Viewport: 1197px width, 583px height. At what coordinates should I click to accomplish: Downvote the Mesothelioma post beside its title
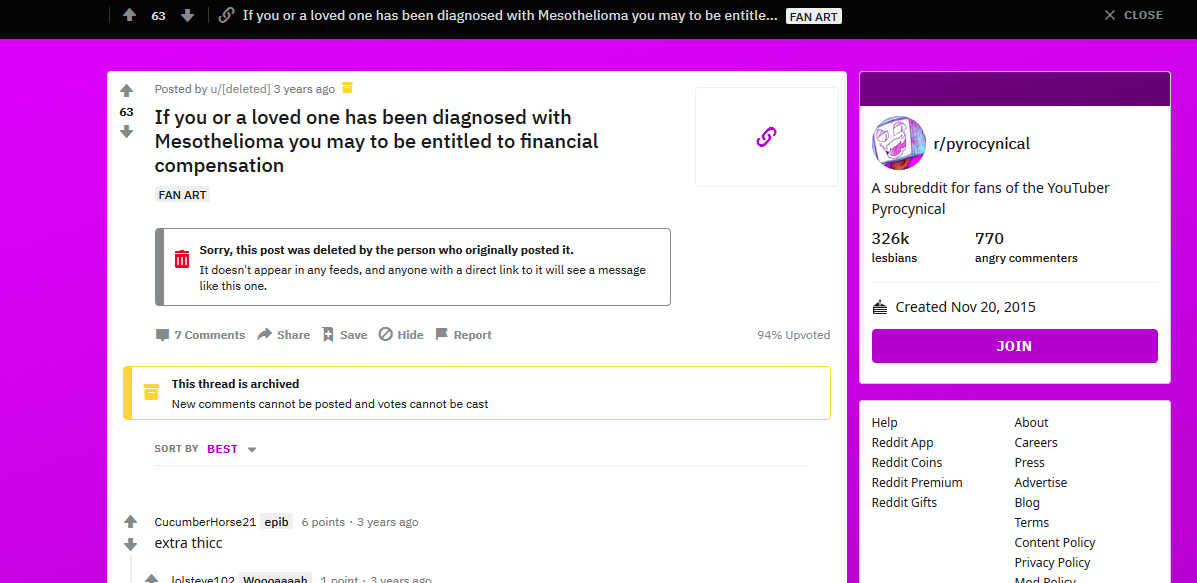[x=127, y=132]
